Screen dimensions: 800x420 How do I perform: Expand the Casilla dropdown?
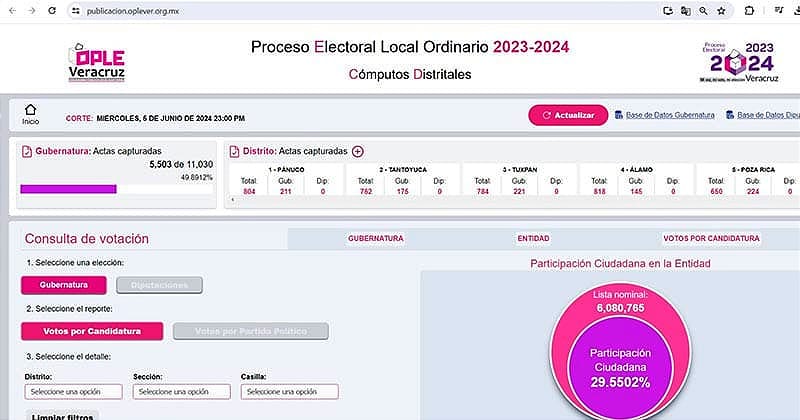(x=289, y=391)
